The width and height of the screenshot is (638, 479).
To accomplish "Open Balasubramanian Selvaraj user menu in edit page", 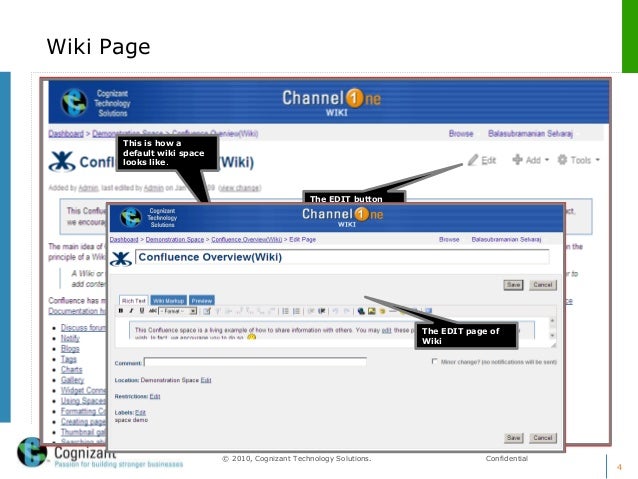I will tap(507, 240).
